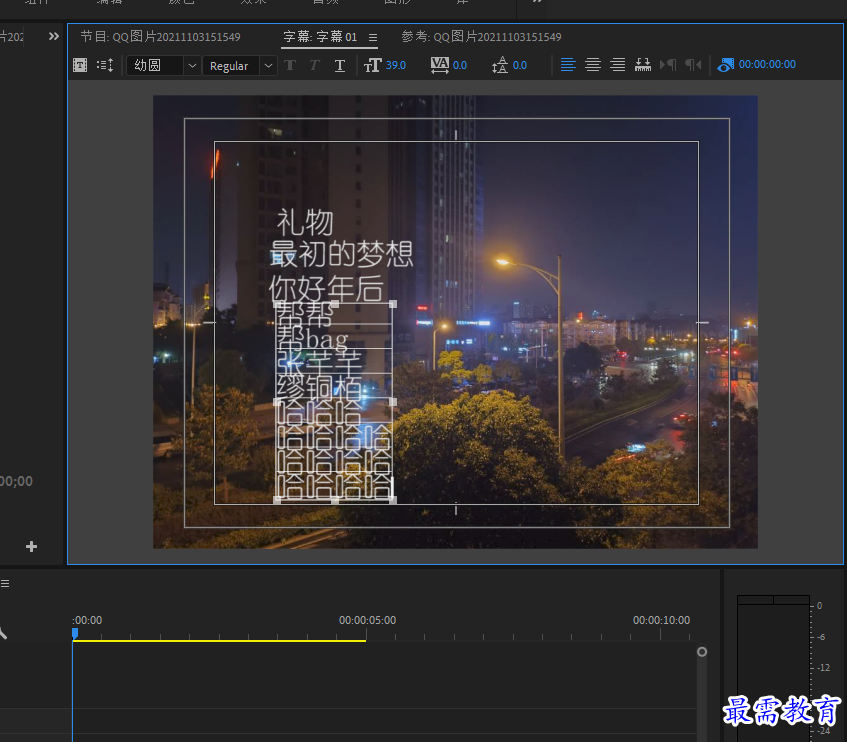The width and height of the screenshot is (847, 742).
Task: Toggle italic text formatting
Action: [314, 65]
